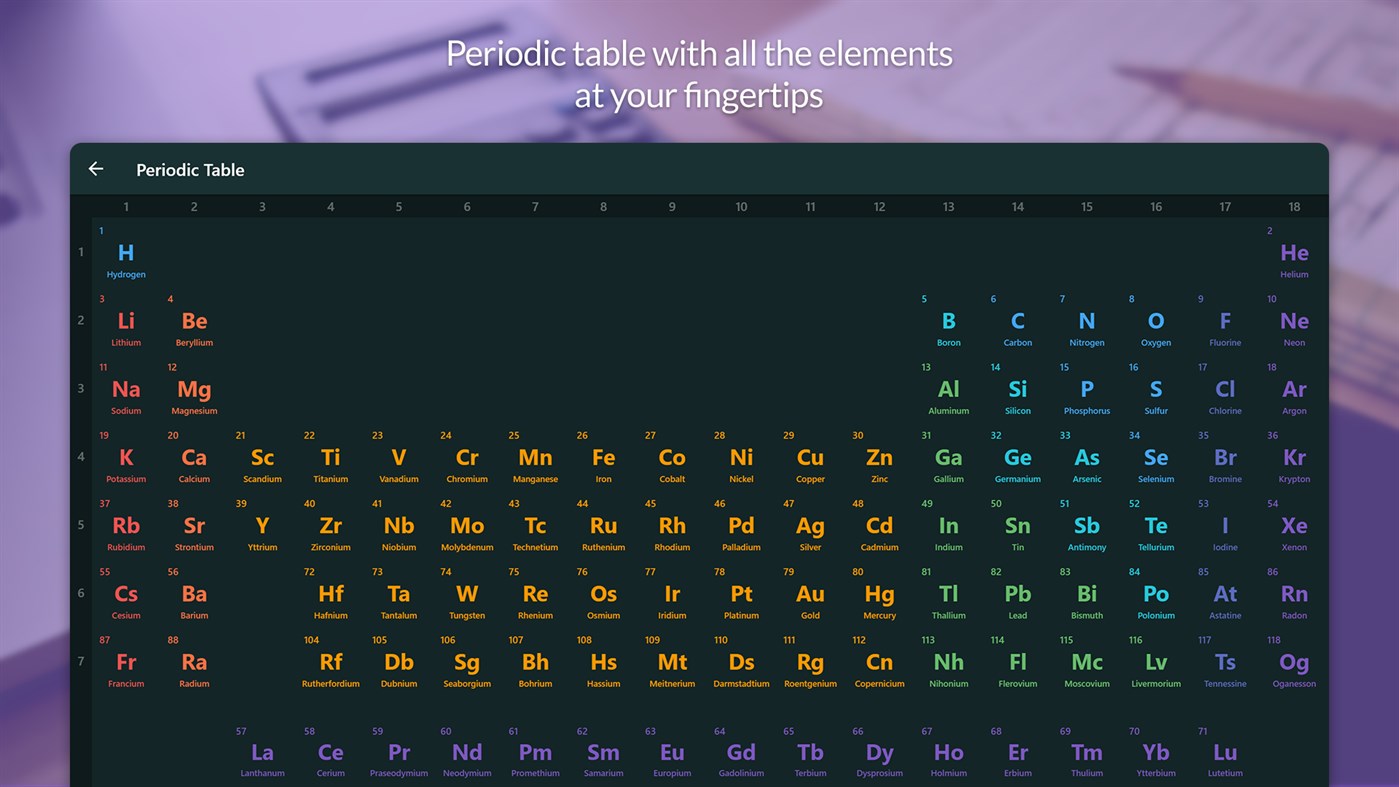1399x787 pixels.
Task: Select Lutetium at the end of the lanthanides
Action: pos(1224,753)
